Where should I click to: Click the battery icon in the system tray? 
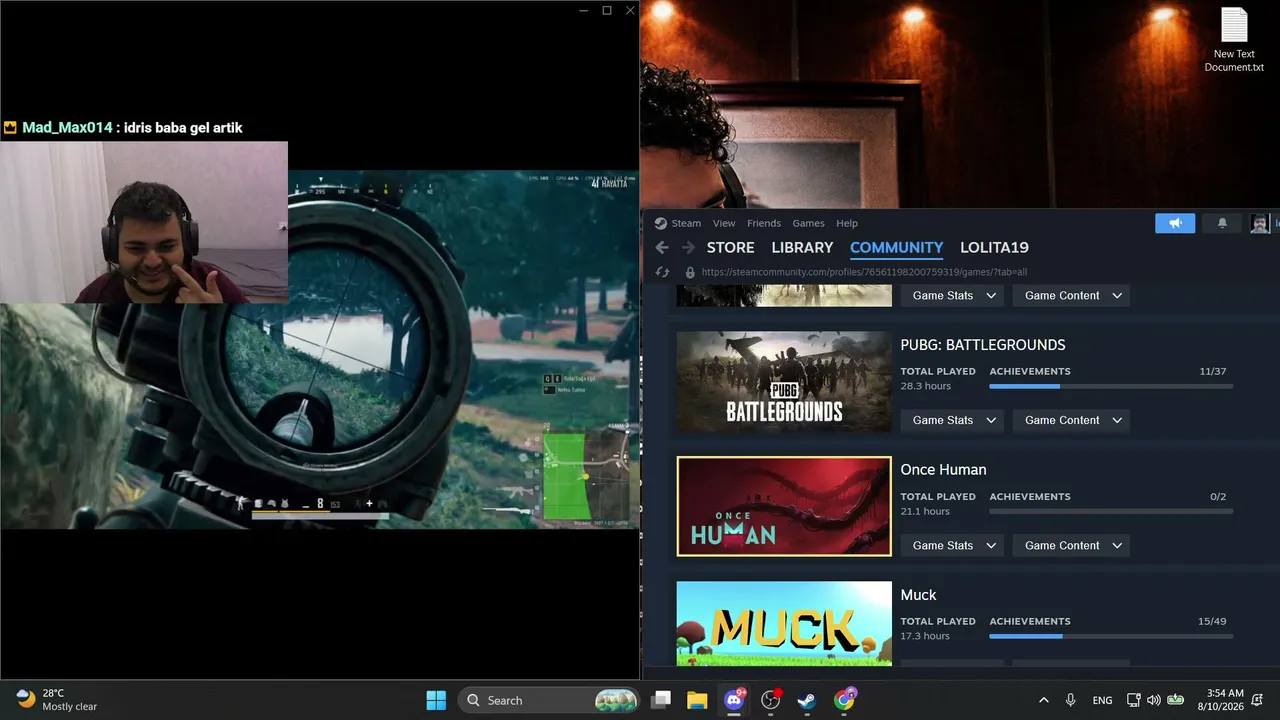coord(1176,700)
